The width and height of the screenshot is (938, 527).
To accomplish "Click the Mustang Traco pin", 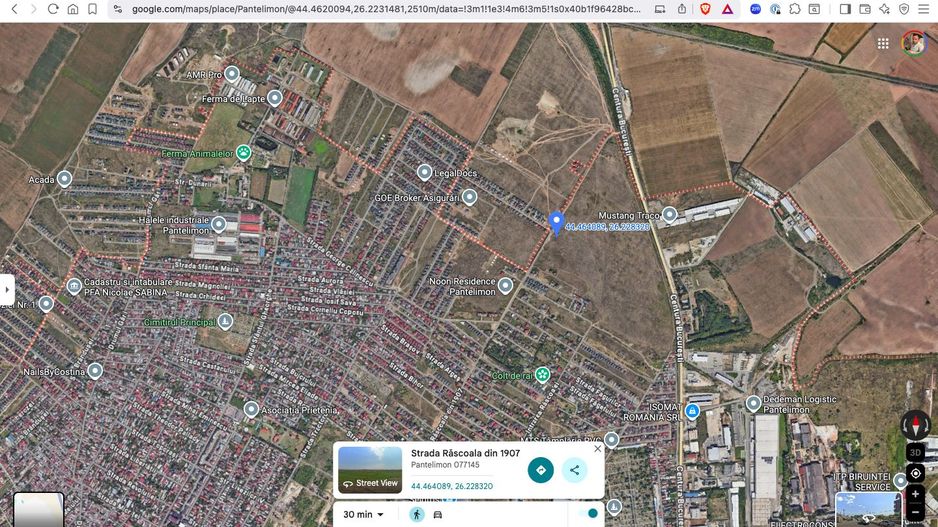I will (669, 215).
